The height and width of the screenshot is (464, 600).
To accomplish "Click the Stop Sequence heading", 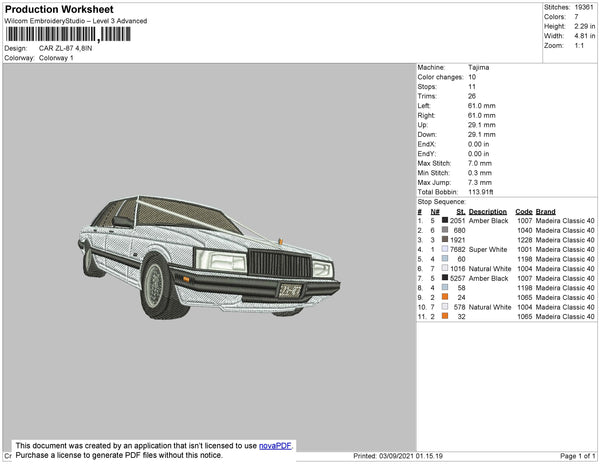I will pos(442,201).
